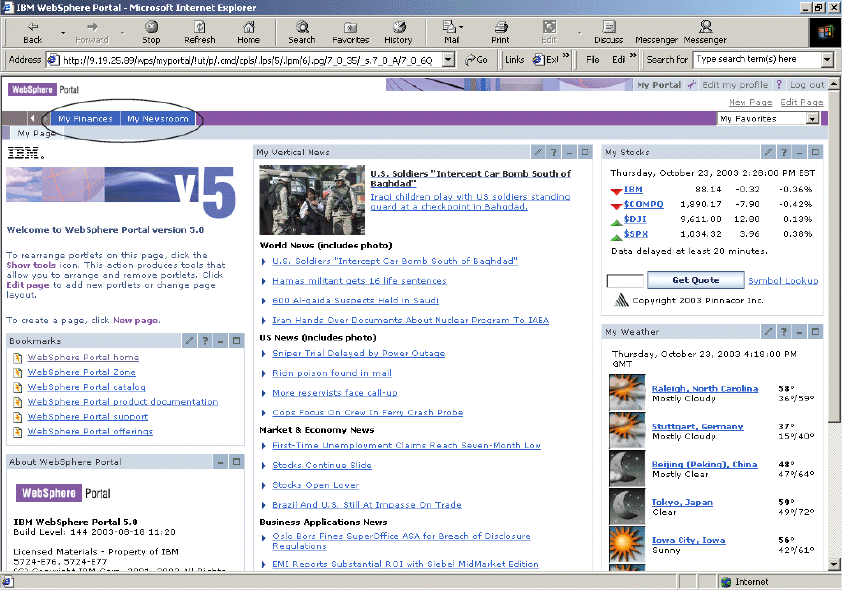
Task: Expand the My Favorites dropdown
Action: coord(812,119)
